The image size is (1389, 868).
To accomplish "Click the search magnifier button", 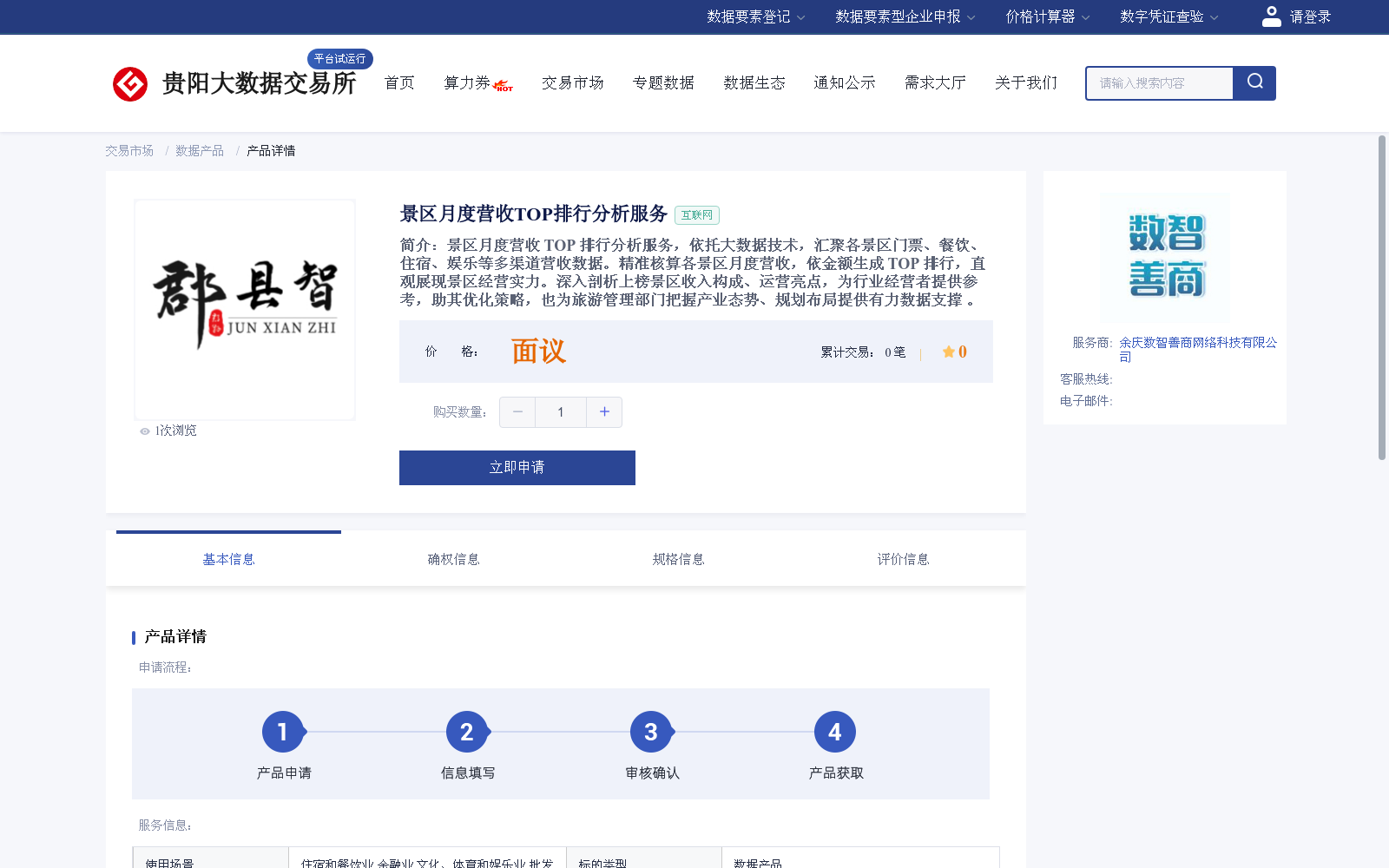I will click(x=1254, y=82).
